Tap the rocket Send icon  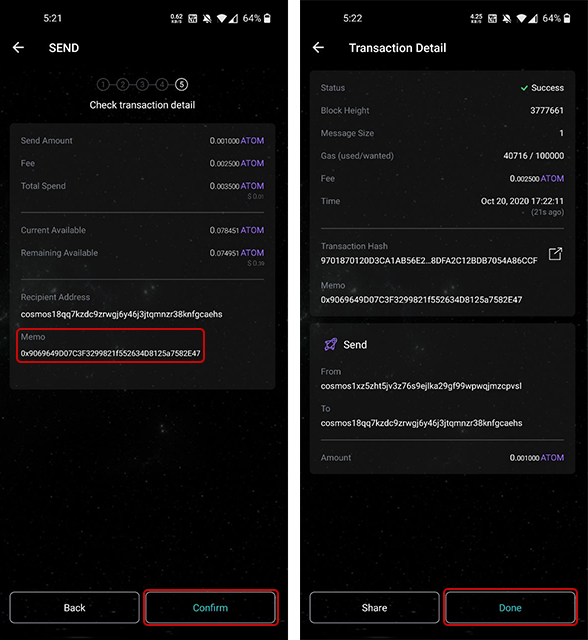tap(331, 344)
